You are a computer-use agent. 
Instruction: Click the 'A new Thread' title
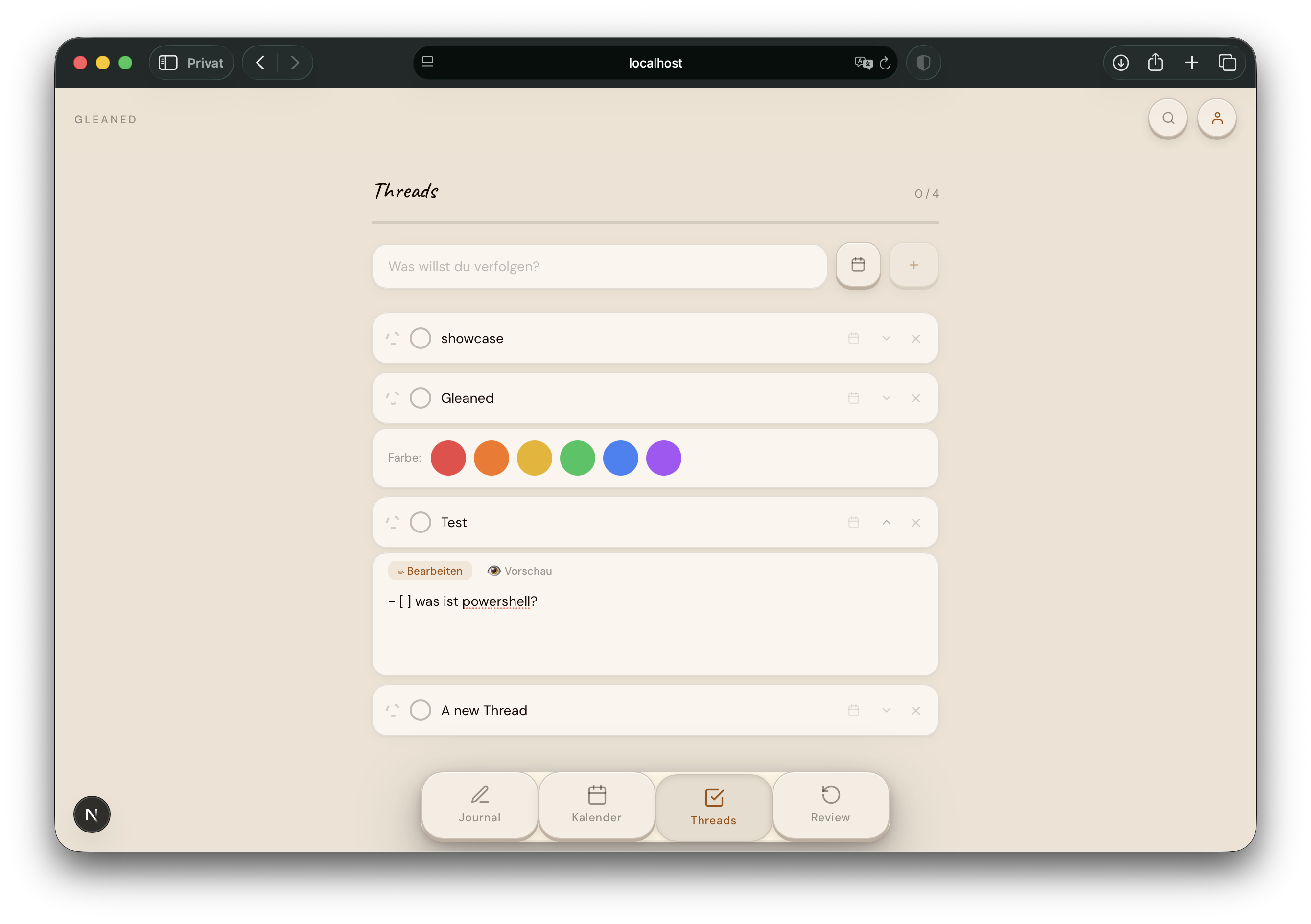tap(484, 710)
